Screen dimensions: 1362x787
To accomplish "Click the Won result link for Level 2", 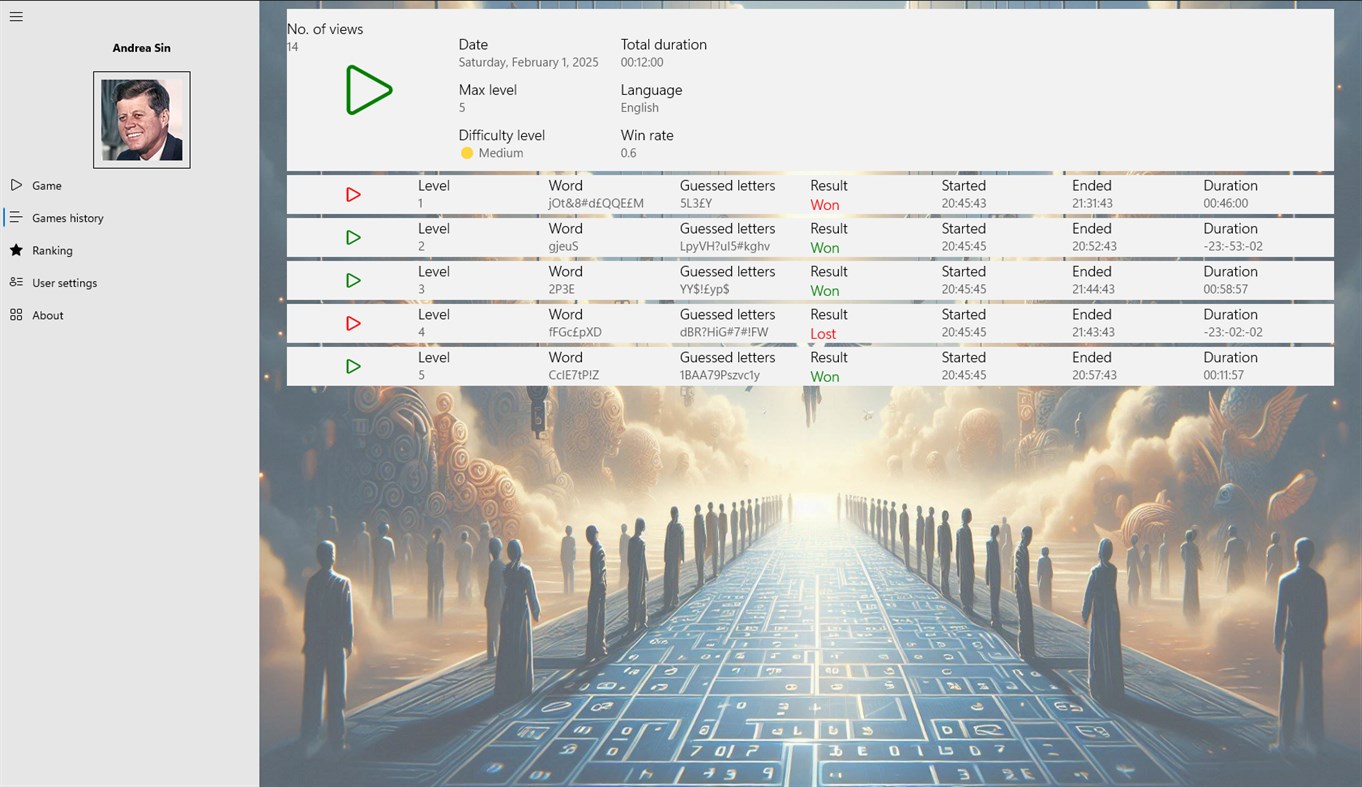I will pos(824,246).
